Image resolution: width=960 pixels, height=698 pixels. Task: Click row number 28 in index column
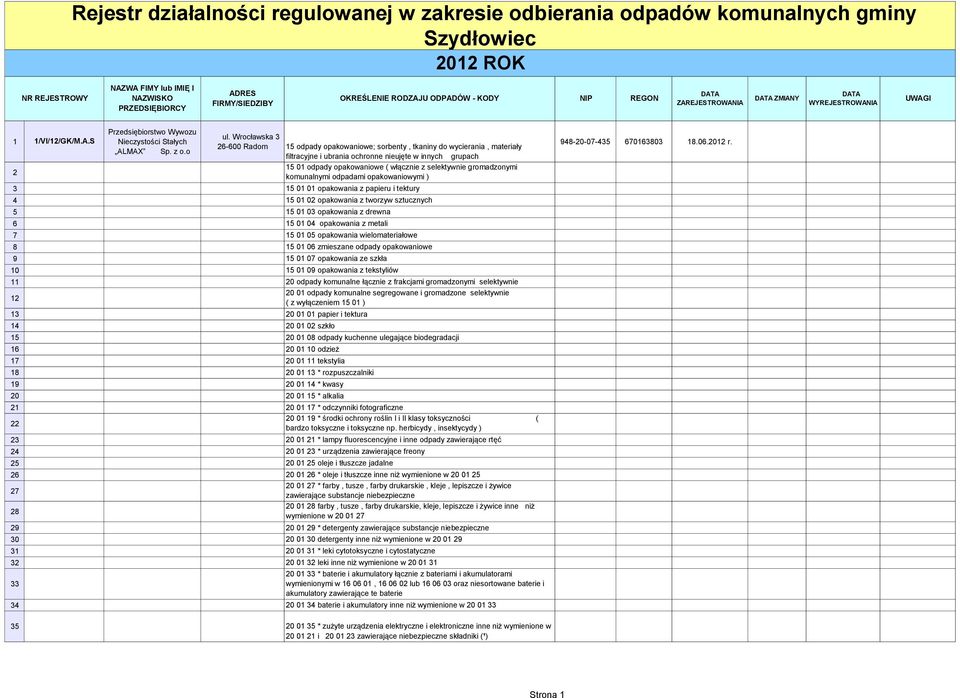(15, 511)
